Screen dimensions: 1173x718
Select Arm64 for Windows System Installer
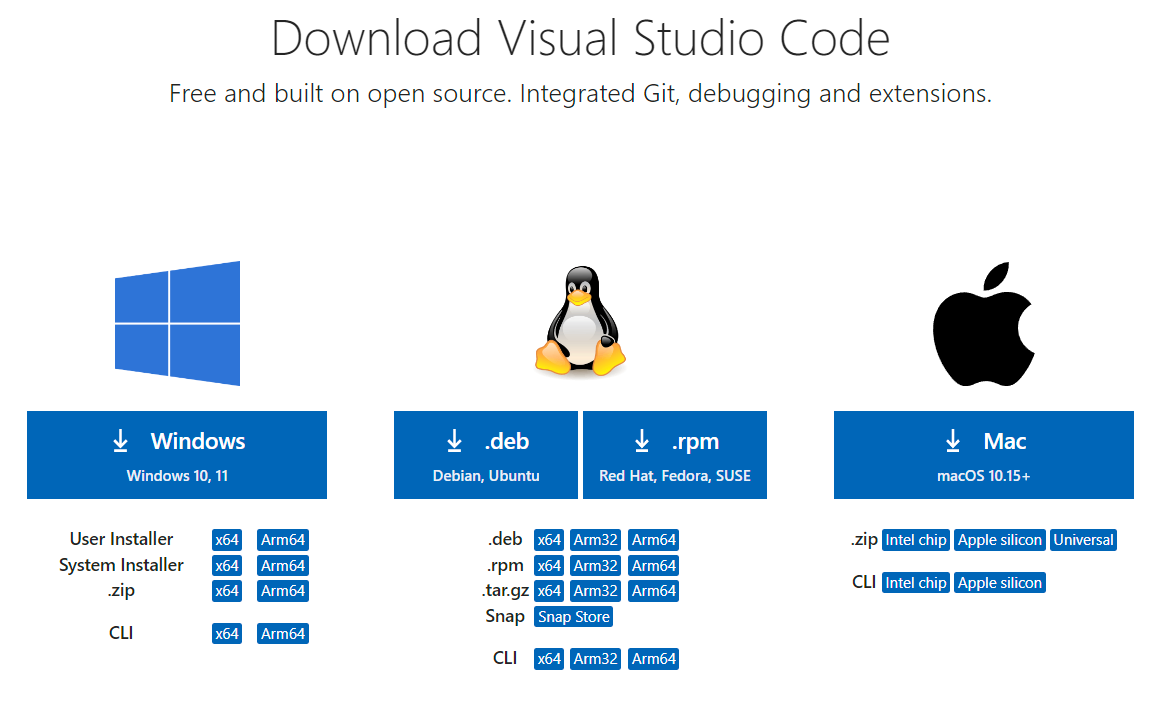pyautogui.click(x=283, y=565)
